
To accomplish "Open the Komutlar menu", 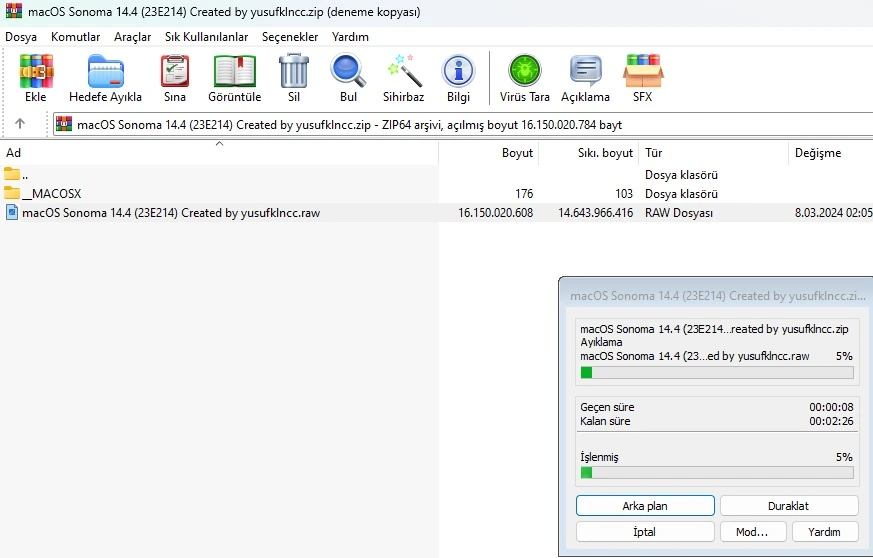I will (75, 37).
